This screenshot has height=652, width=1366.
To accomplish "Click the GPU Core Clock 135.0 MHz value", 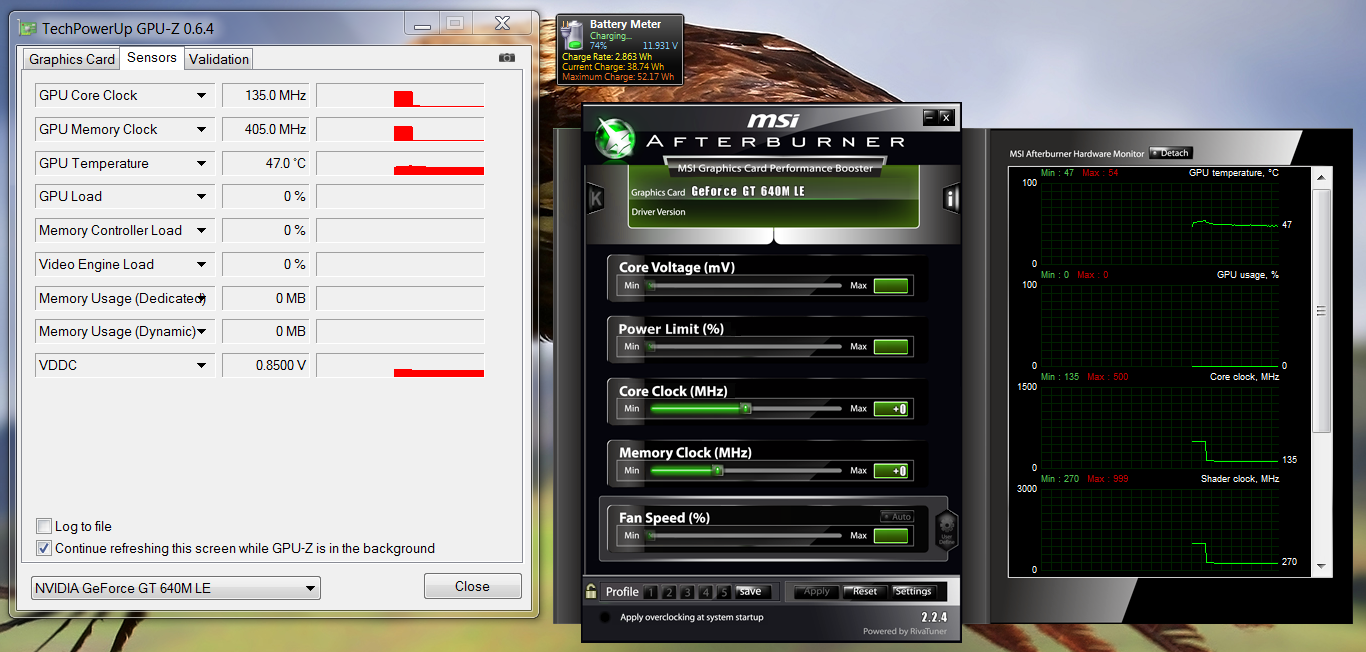I will [x=265, y=96].
